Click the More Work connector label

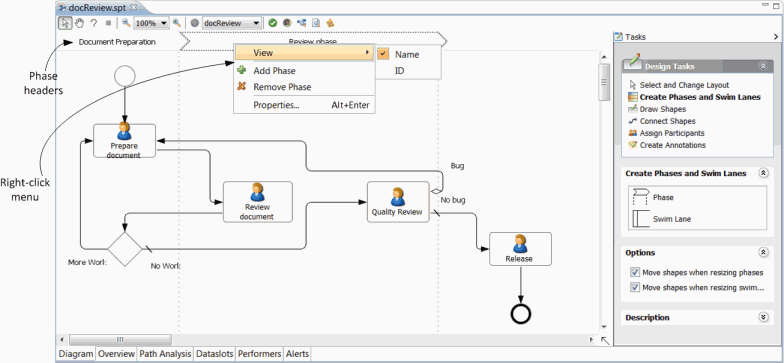click(87, 262)
